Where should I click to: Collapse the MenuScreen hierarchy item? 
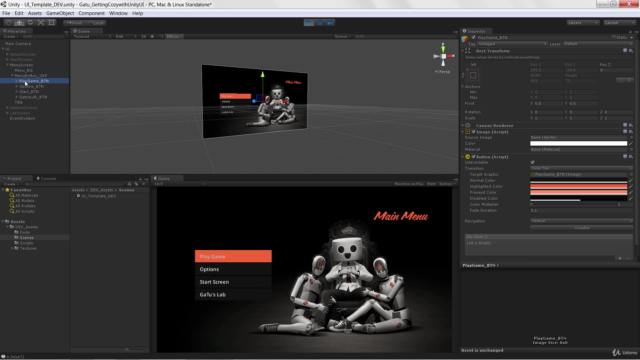point(7,65)
